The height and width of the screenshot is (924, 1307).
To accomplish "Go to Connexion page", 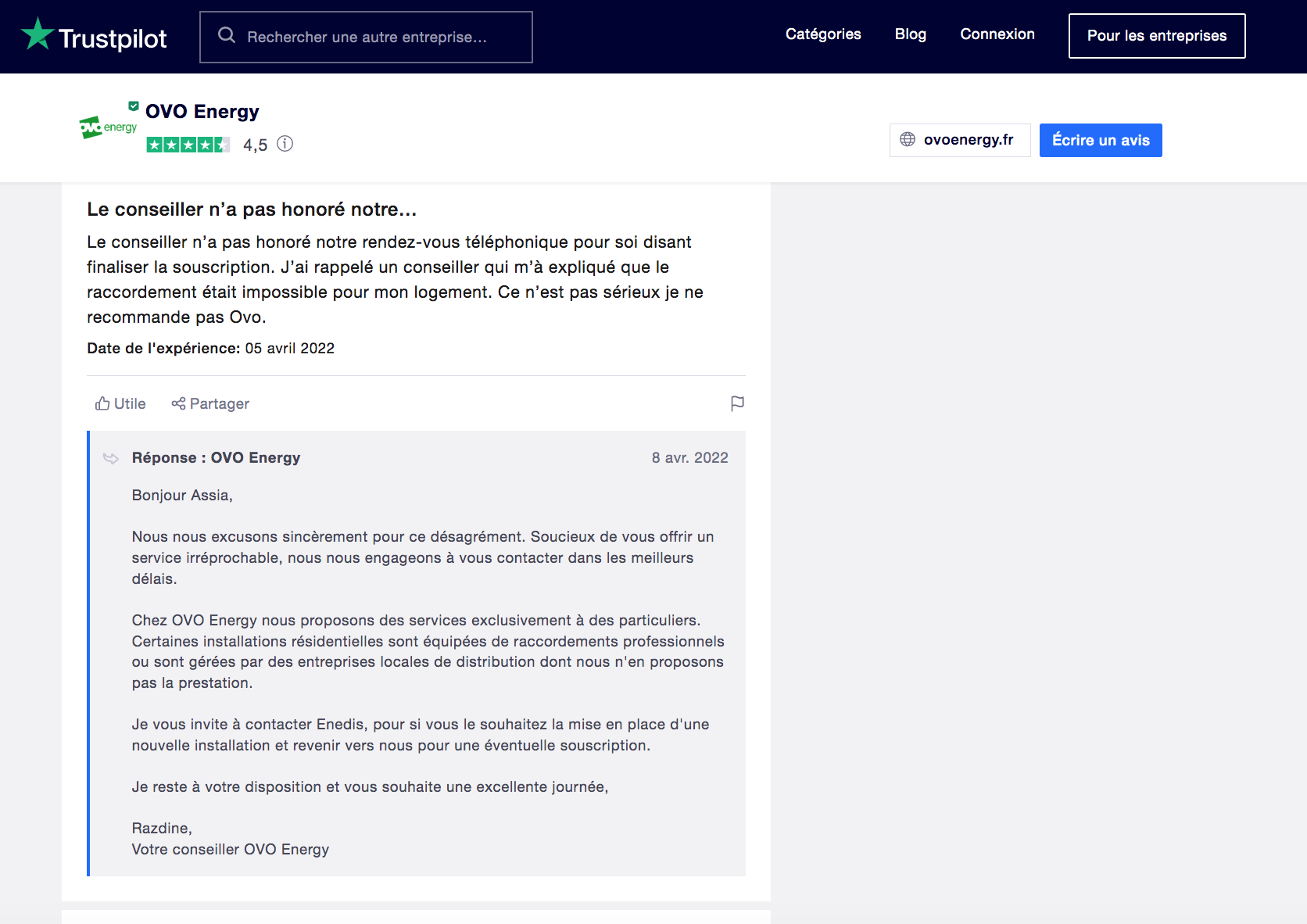I will [997, 34].
